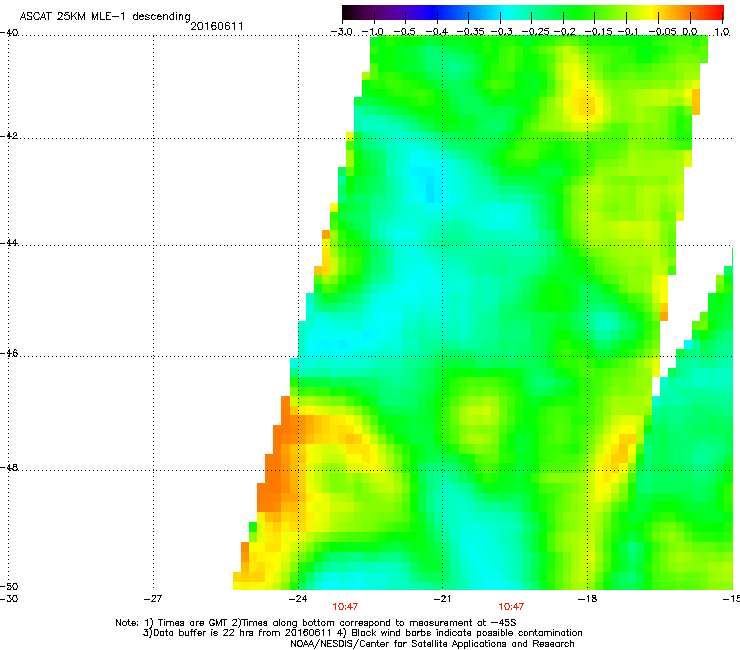This screenshot has width=740, height=650.
Task: Click the longitude label -24
Action: (298, 599)
